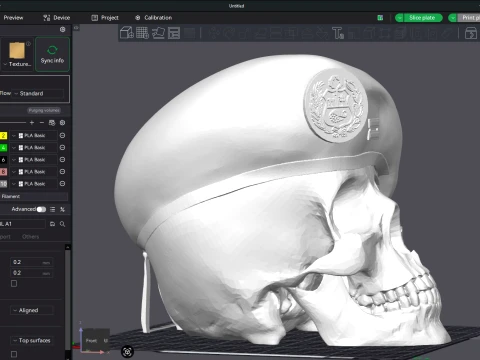
Task: Click pink filament 8 color swatch
Action: tap(3, 172)
